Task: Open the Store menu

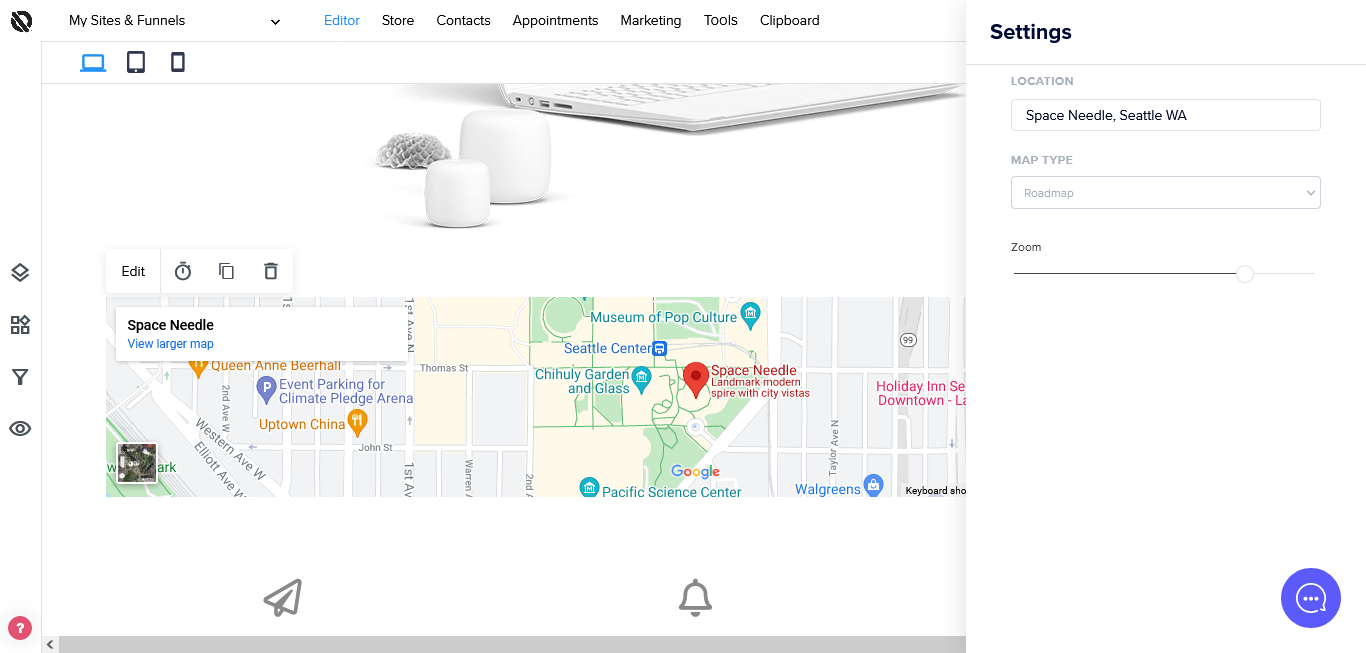Action: tap(398, 20)
